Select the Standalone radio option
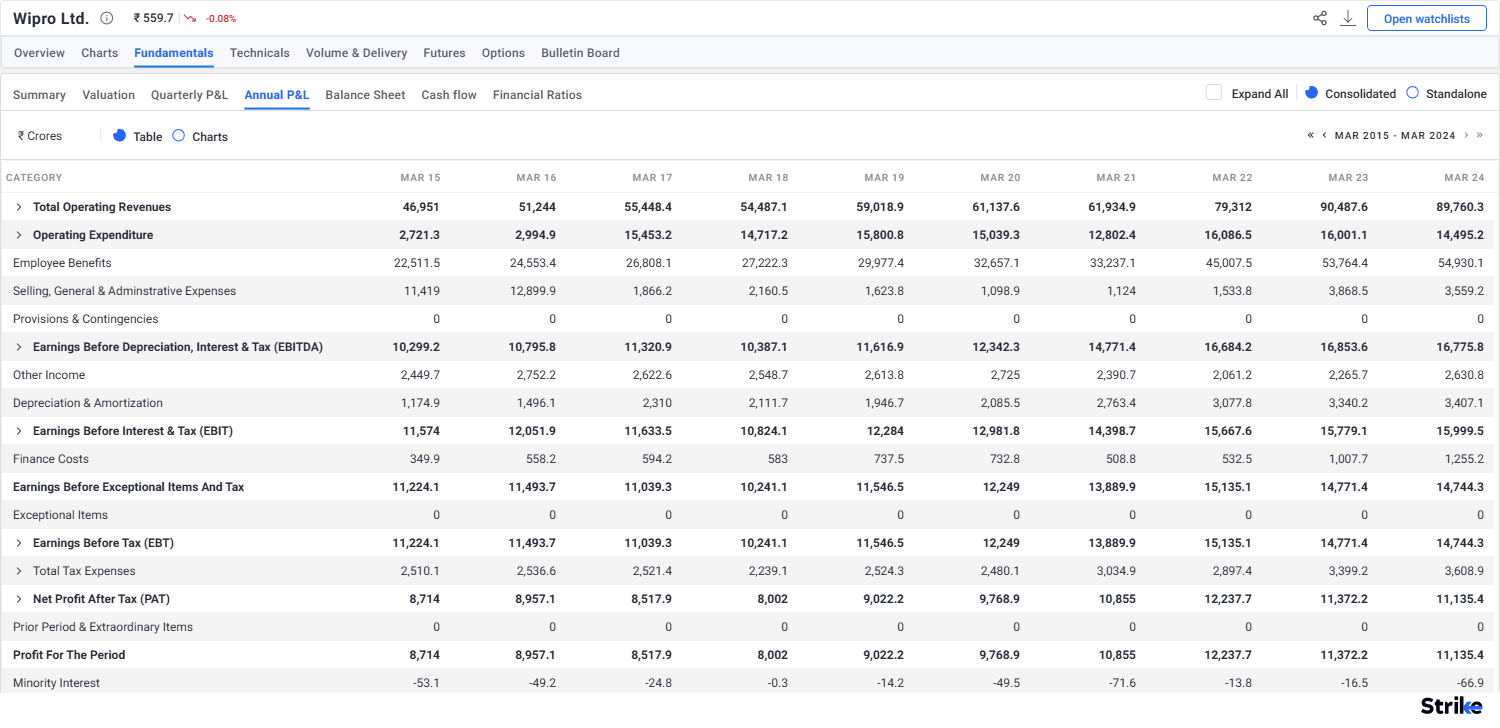This screenshot has width=1500, height=728. [x=1412, y=92]
